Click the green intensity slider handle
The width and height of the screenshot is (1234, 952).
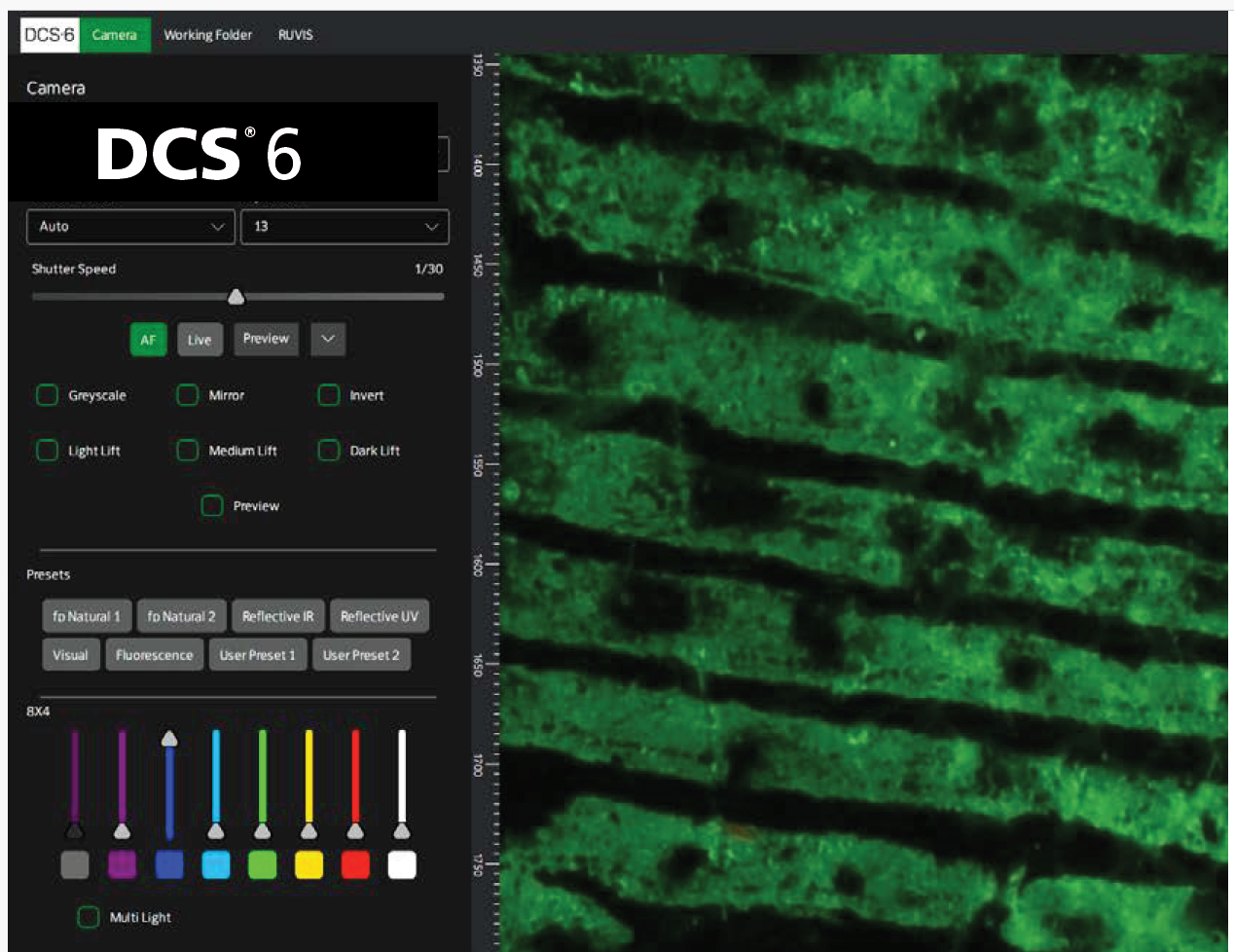pos(263,830)
